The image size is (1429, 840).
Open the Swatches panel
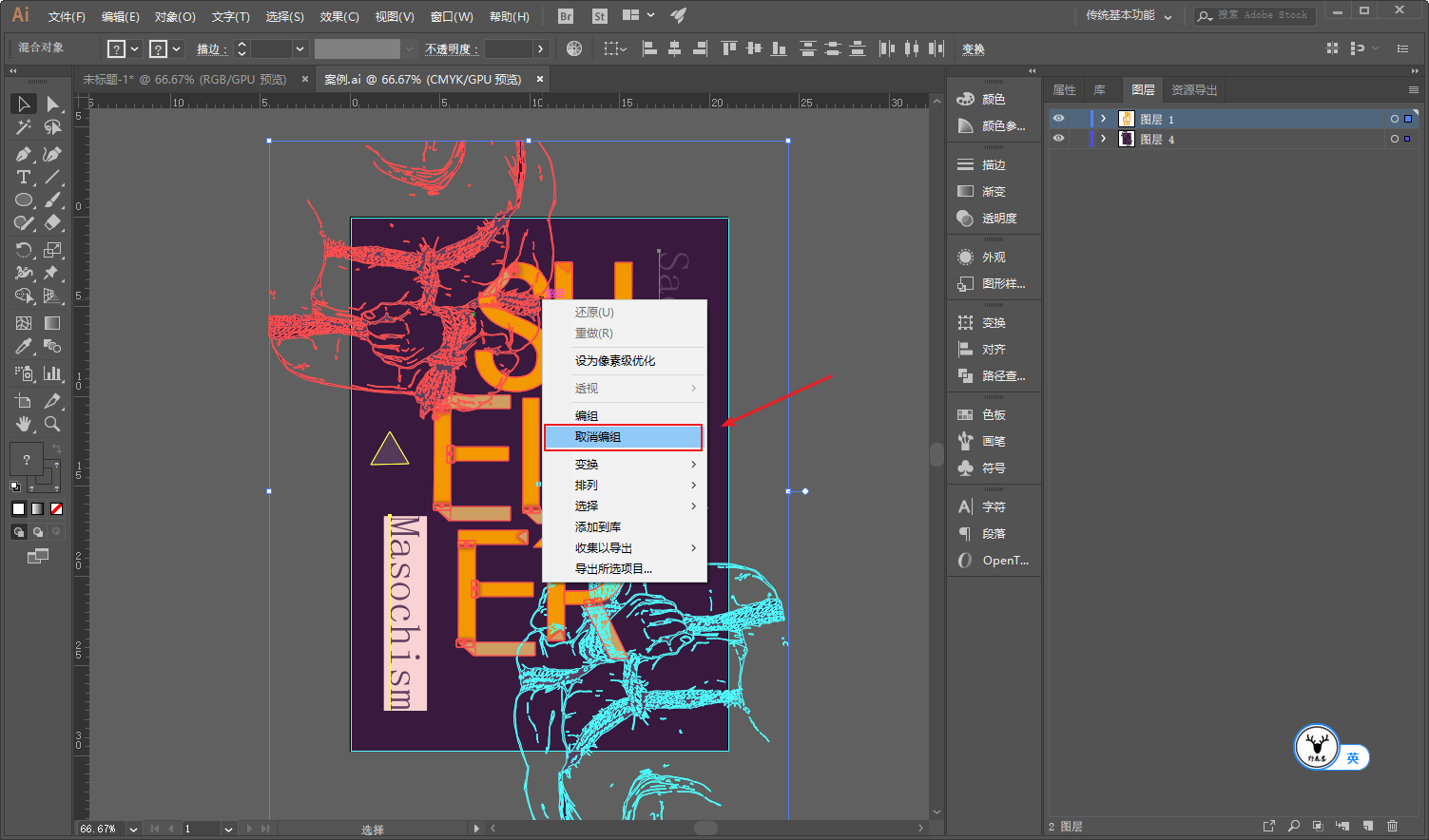tap(994, 414)
